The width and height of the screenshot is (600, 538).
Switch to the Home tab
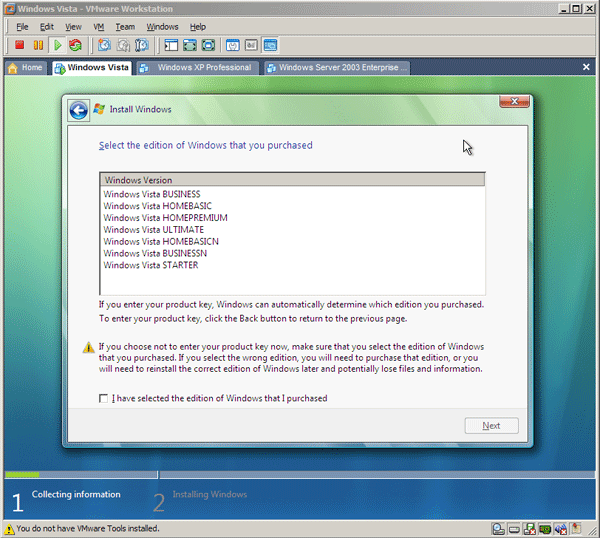[x=25, y=68]
